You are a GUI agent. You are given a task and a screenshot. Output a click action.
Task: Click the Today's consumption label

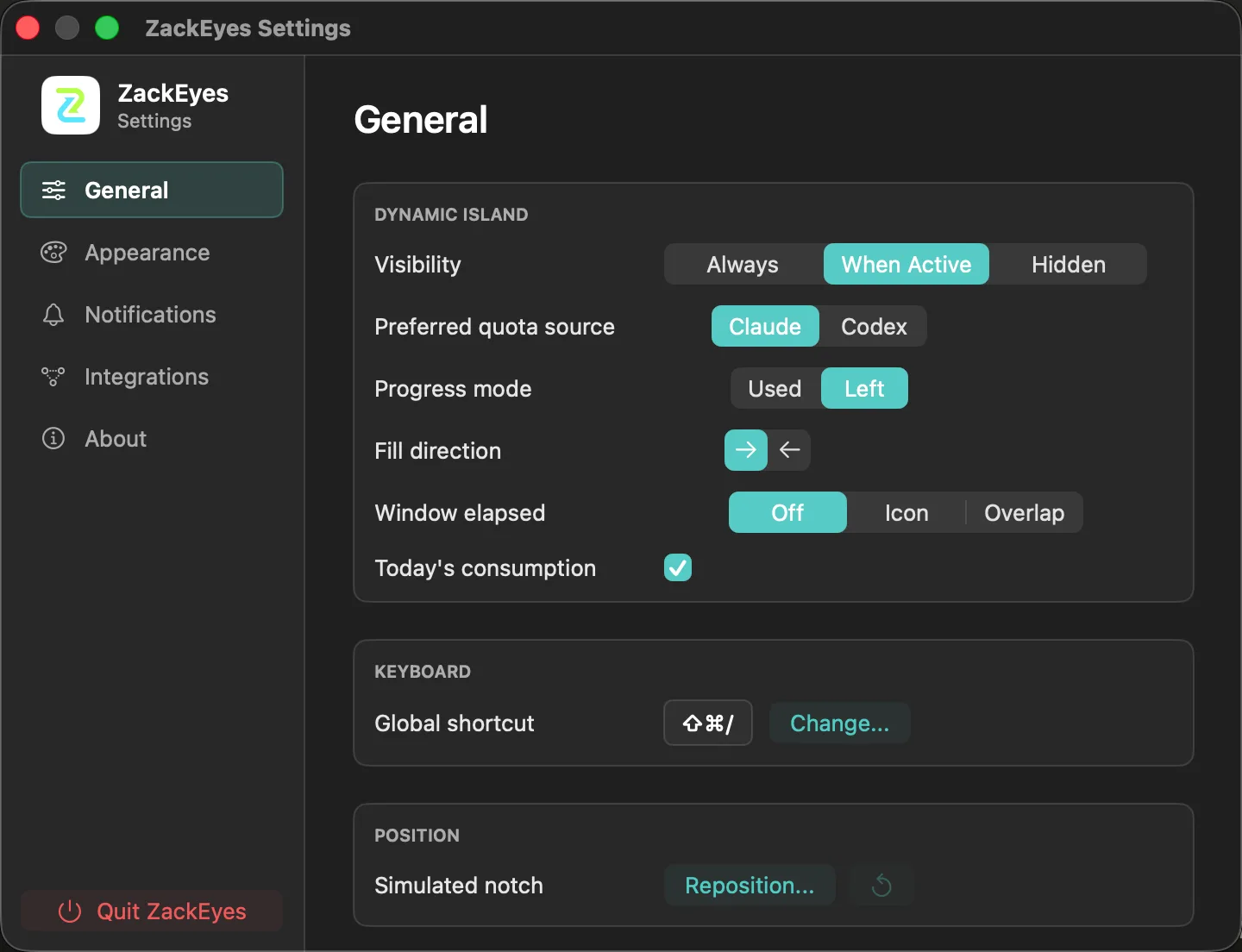(x=485, y=568)
